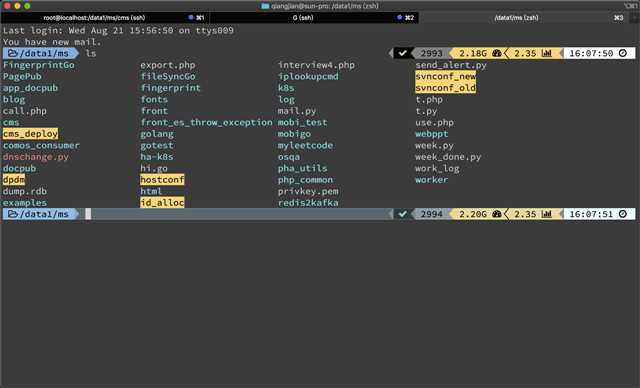Click the 'You have new mail.' line
640x388 pixels.
click(52, 42)
